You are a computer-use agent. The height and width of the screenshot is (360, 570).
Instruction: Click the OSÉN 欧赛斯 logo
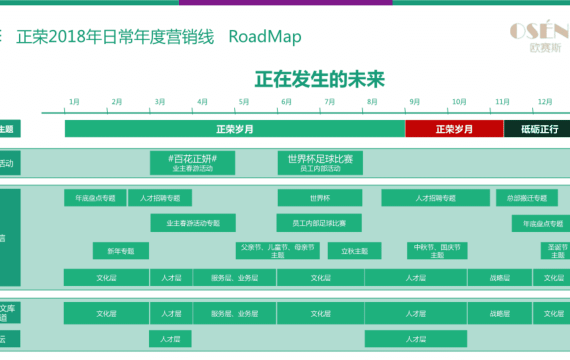(x=539, y=36)
